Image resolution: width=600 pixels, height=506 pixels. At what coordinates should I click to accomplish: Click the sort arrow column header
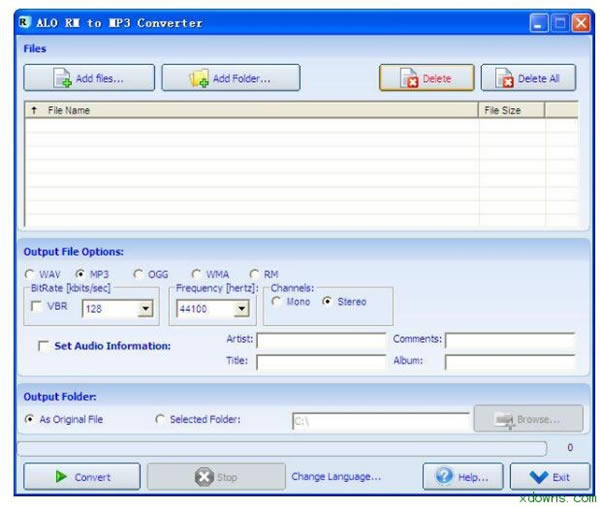tap(34, 110)
